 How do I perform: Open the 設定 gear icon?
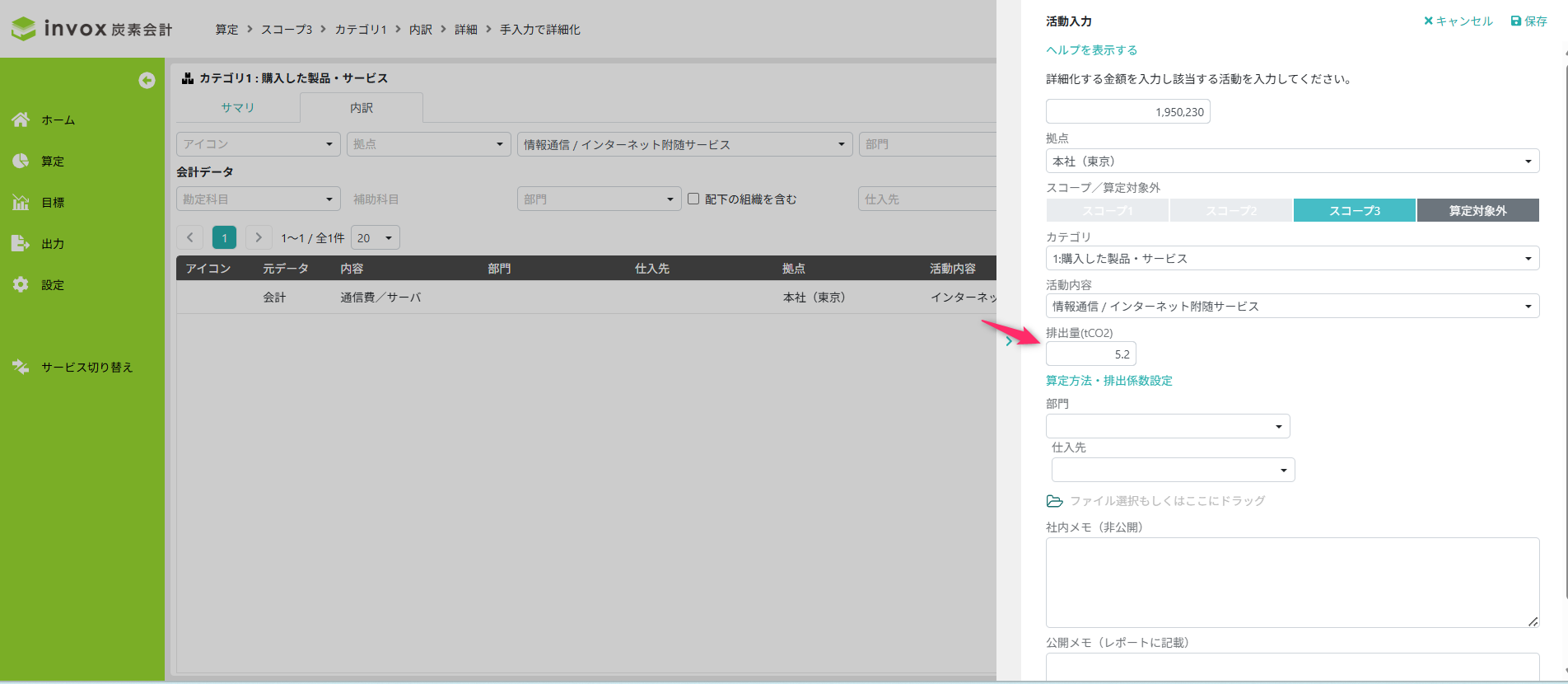point(21,284)
